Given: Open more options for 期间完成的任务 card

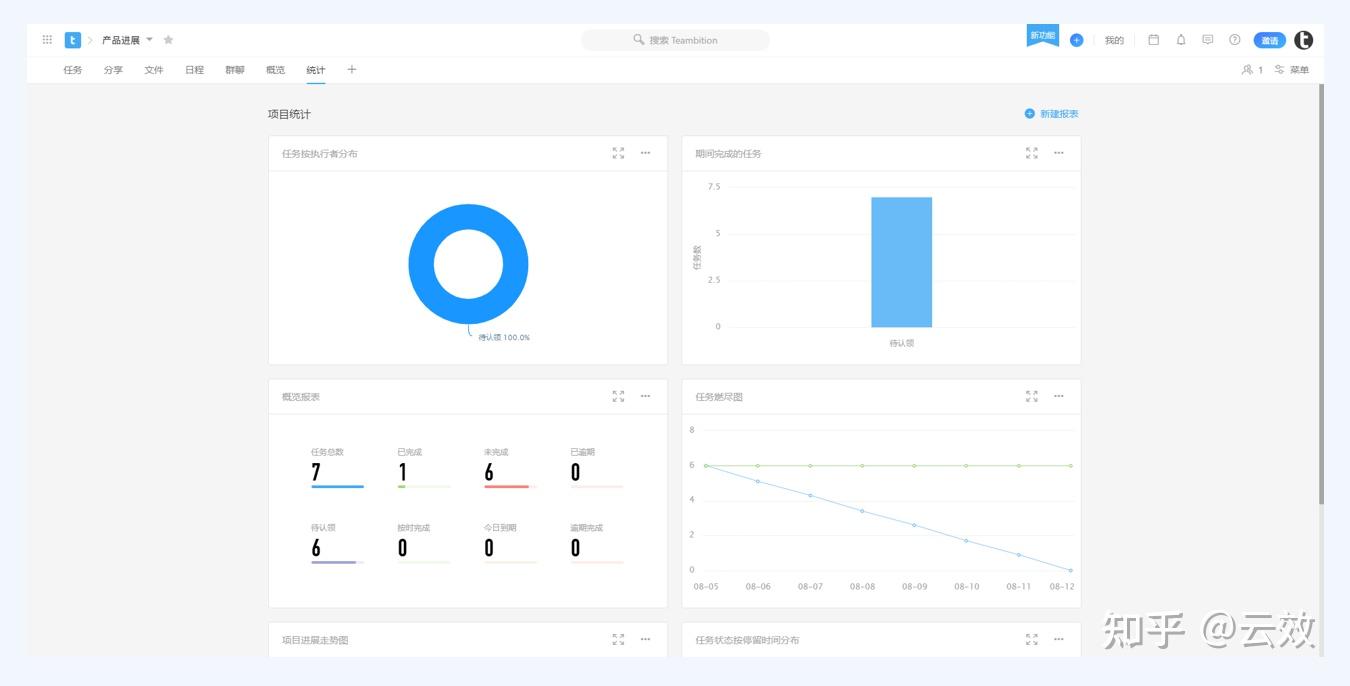Looking at the screenshot, I should click(1058, 153).
